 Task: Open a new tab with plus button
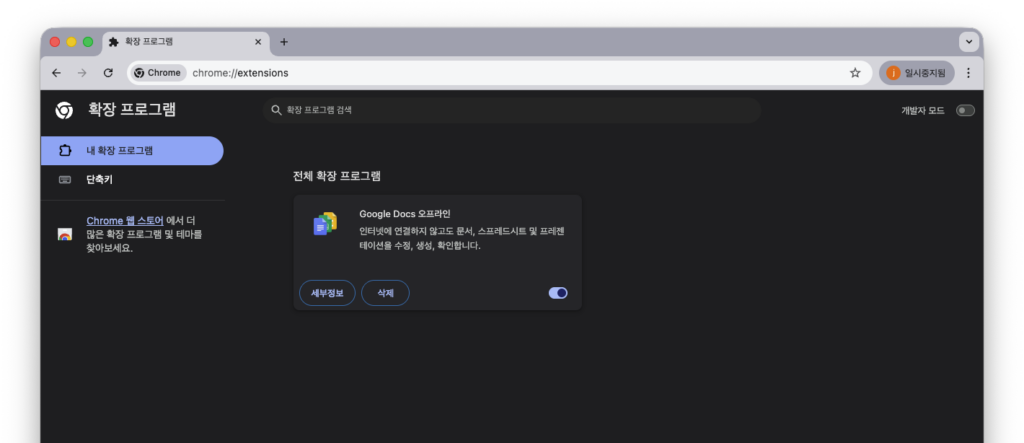[x=284, y=42]
